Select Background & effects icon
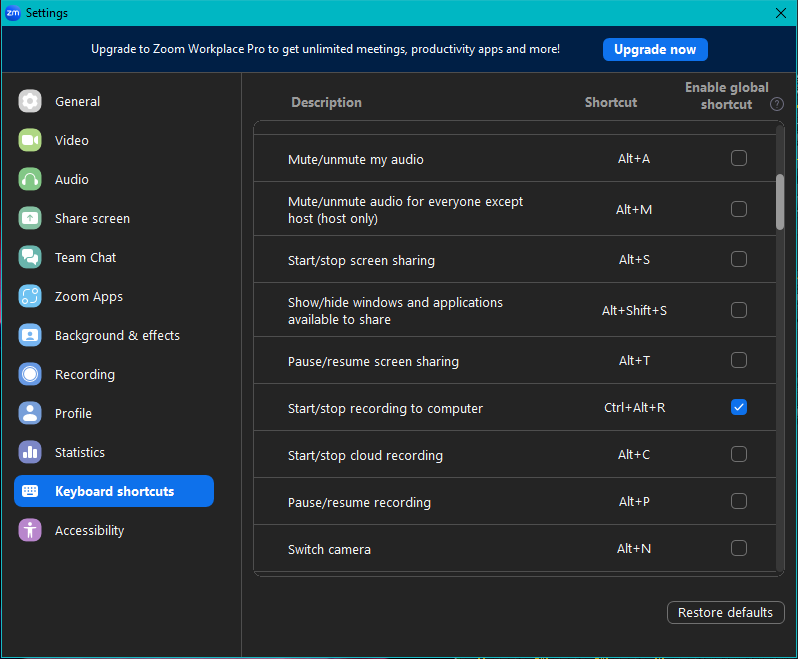 click(30, 335)
